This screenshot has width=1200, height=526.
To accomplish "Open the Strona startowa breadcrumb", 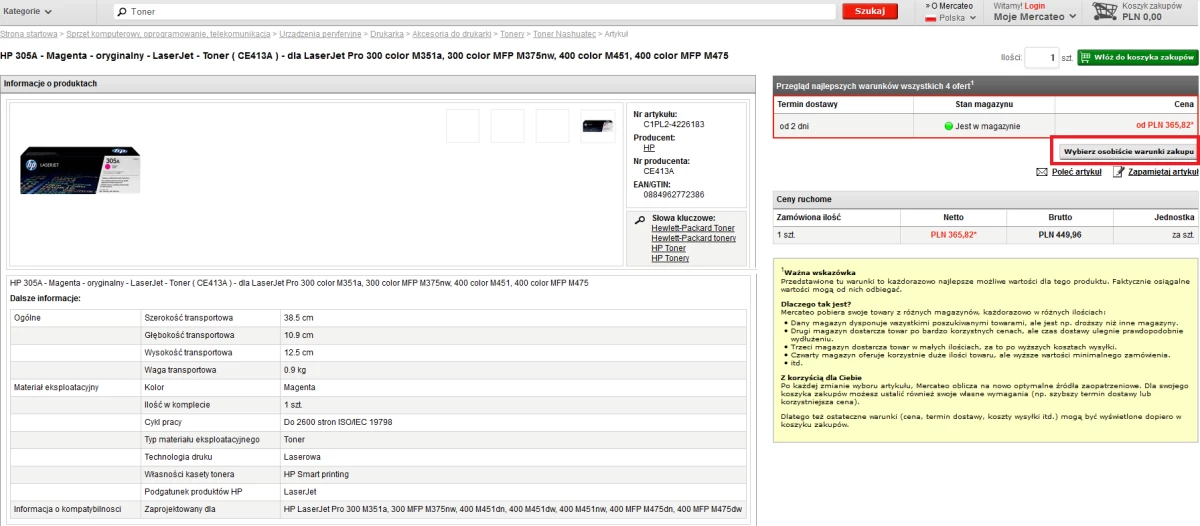I will 29,34.
